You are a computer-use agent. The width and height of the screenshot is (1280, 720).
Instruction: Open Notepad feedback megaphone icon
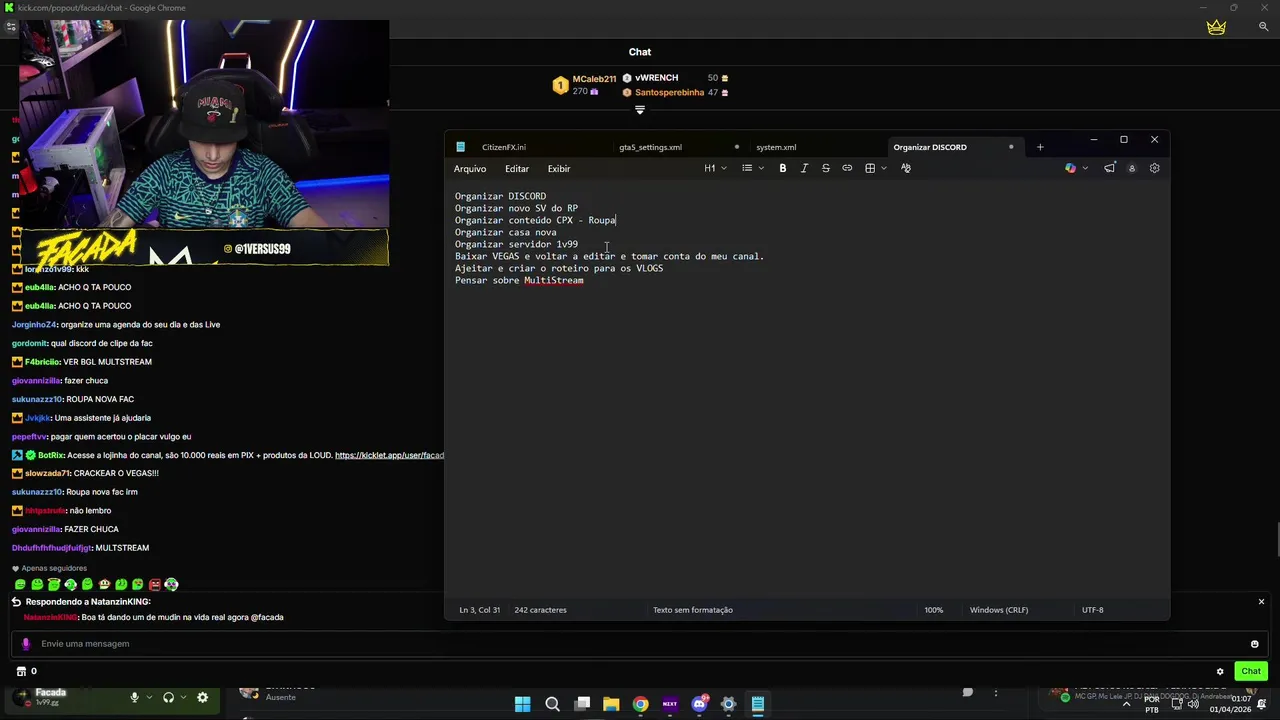click(x=1109, y=168)
